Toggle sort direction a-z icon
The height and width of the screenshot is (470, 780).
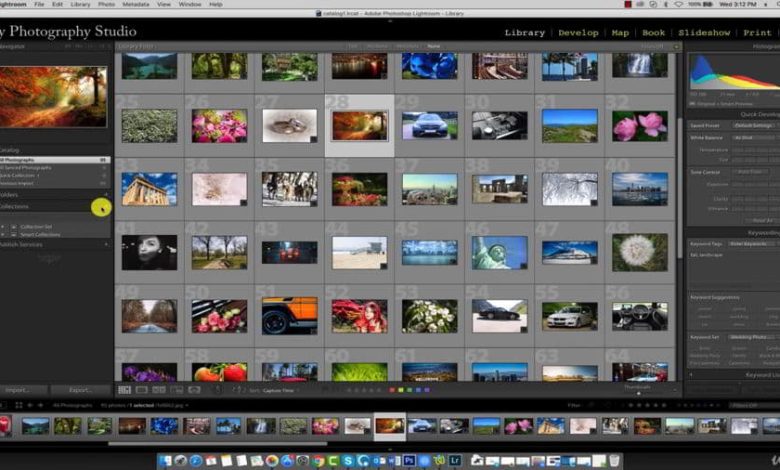tap(238, 390)
